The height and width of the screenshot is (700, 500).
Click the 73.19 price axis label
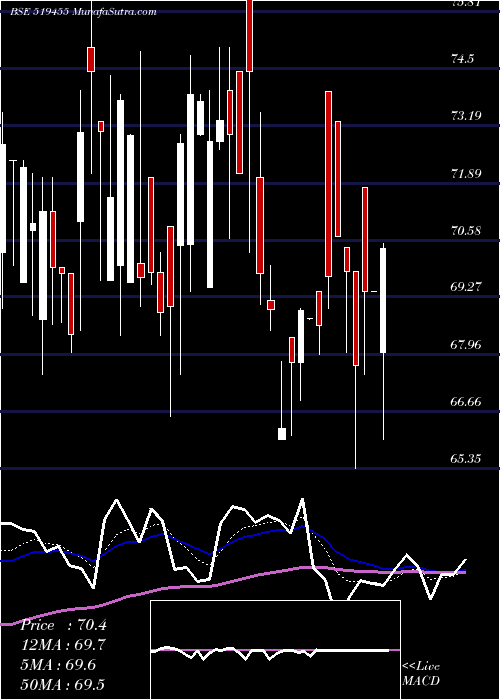click(466, 116)
